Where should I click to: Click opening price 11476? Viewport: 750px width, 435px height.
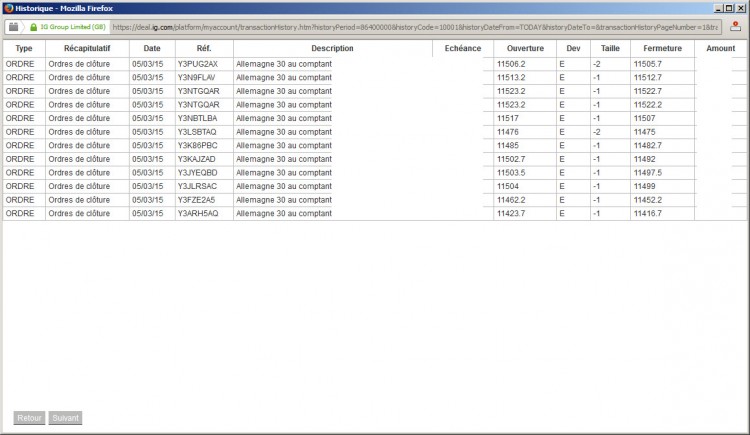(507, 132)
